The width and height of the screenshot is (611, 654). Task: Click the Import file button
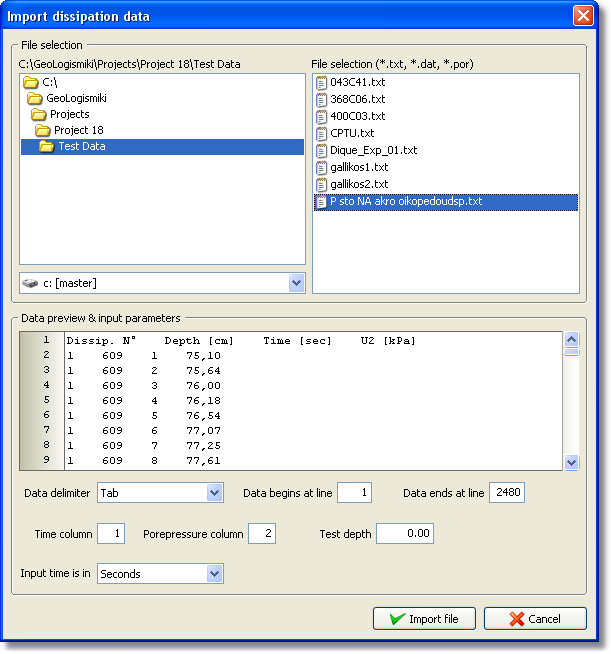(x=423, y=619)
